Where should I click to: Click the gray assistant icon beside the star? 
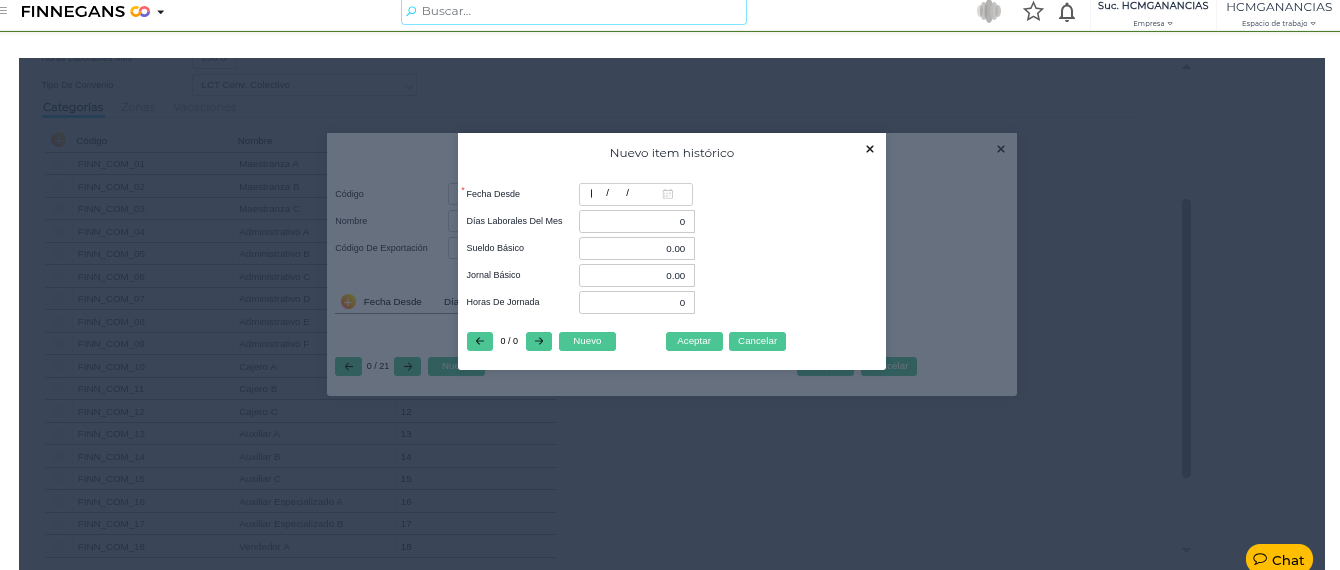tap(989, 12)
